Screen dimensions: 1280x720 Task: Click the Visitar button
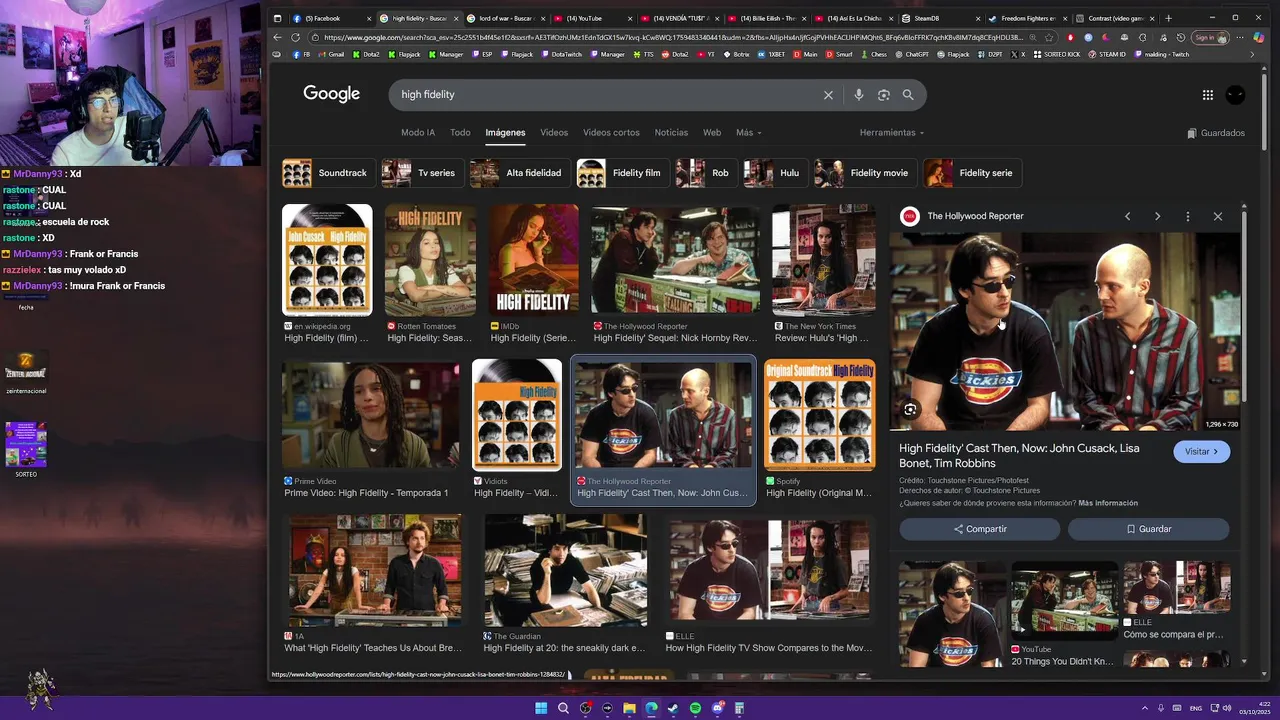point(1202,452)
